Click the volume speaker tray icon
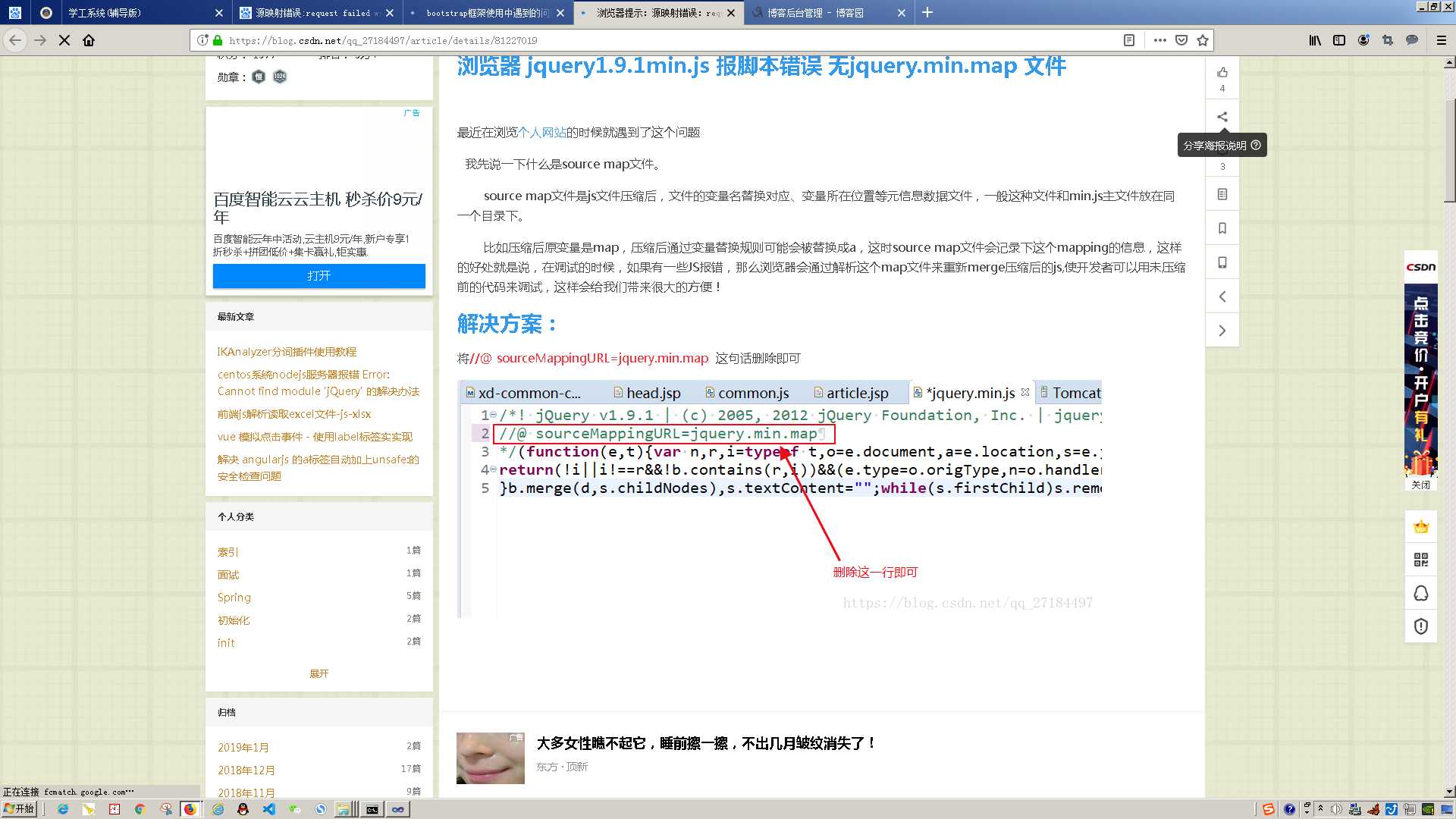The height and width of the screenshot is (819, 1456). 1336,809
